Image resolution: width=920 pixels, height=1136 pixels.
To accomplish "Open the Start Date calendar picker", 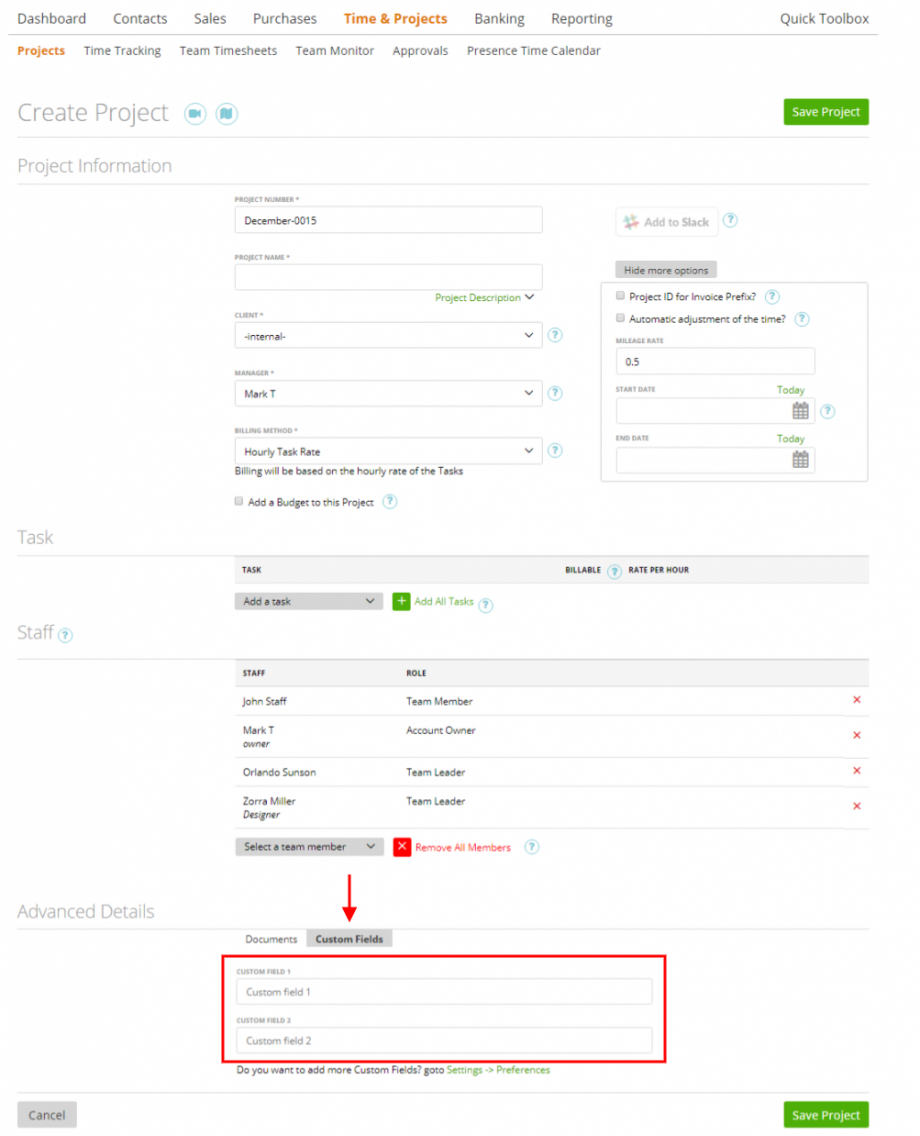I will pos(801,411).
